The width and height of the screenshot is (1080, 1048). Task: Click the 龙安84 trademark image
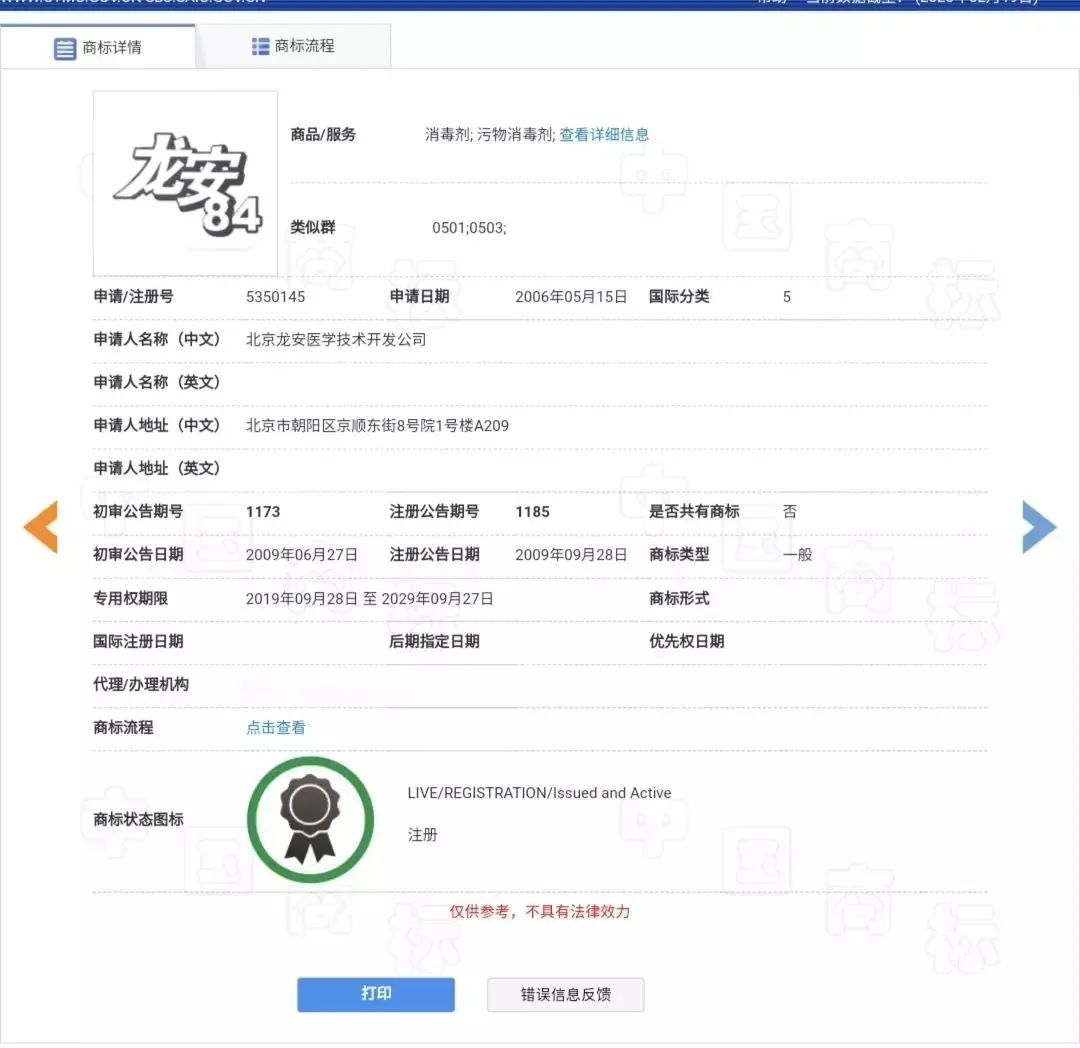tap(185, 183)
